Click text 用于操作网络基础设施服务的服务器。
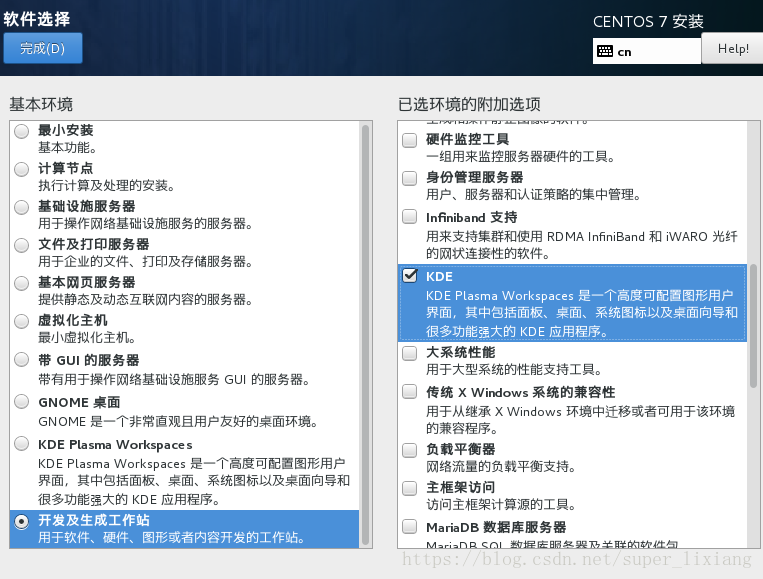This screenshot has height=579, width=763. [x=145, y=223]
